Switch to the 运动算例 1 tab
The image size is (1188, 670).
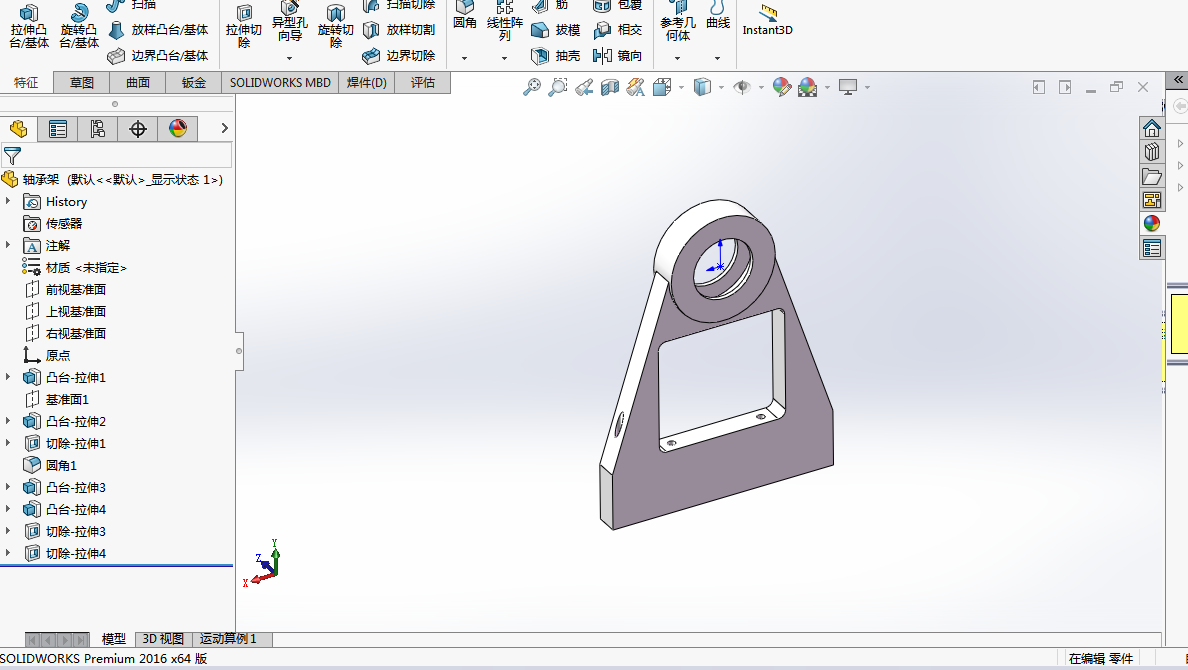tap(232, 639)
